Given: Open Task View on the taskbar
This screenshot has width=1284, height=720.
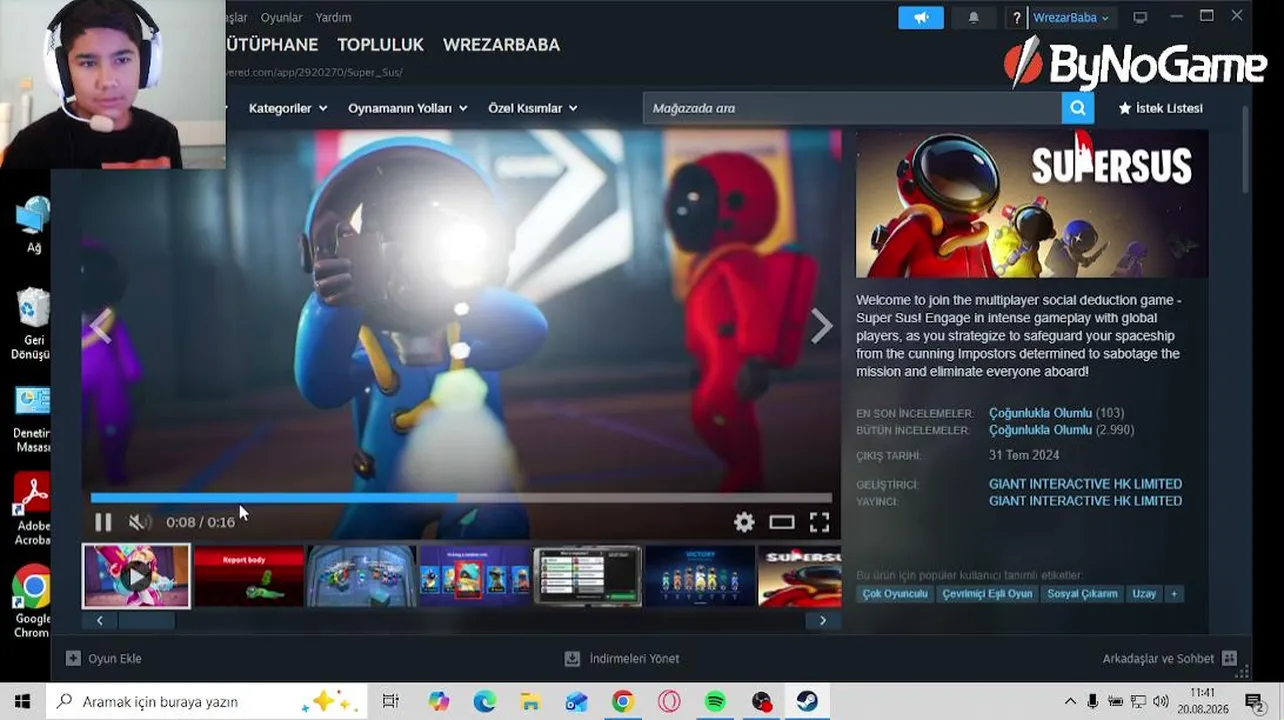Looking at the screenshot, I should pyautogui.click(x=390, y=702).
